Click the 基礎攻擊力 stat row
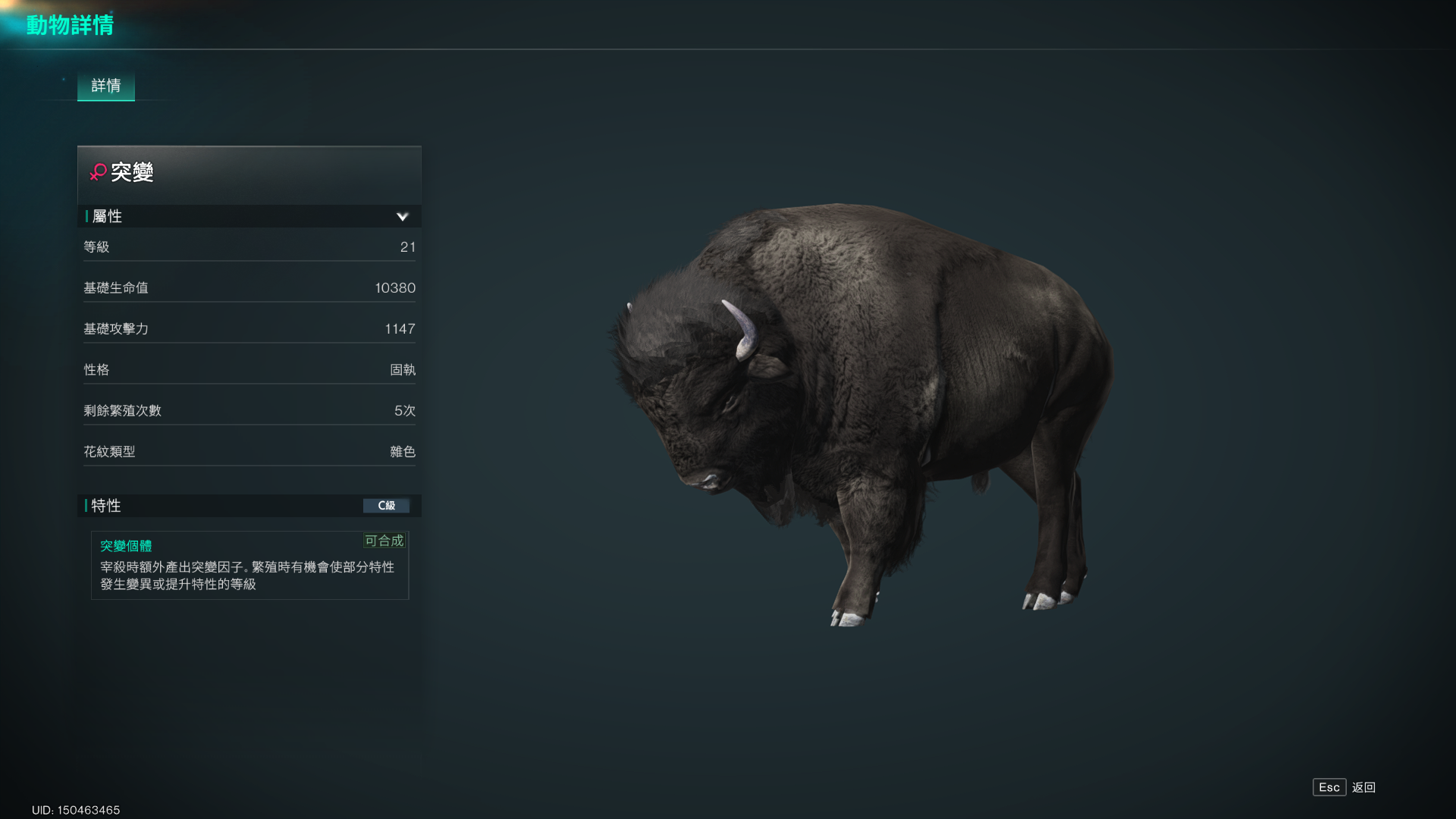Image resolution: width=1456 pixels, height=819 pixels. (249, 329)
